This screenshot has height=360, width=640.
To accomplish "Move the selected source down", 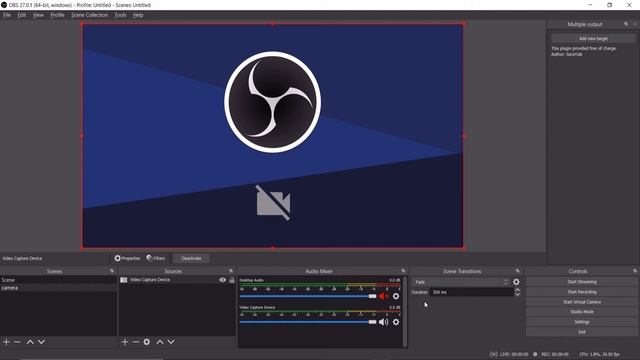I will [x=171, y=342].
